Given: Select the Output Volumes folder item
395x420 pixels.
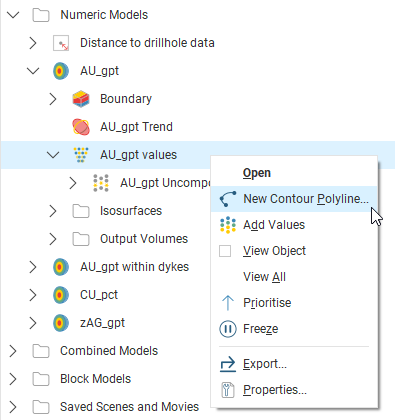Looking at the screenshot, I should pyautogui.click(x=144, y=239).
